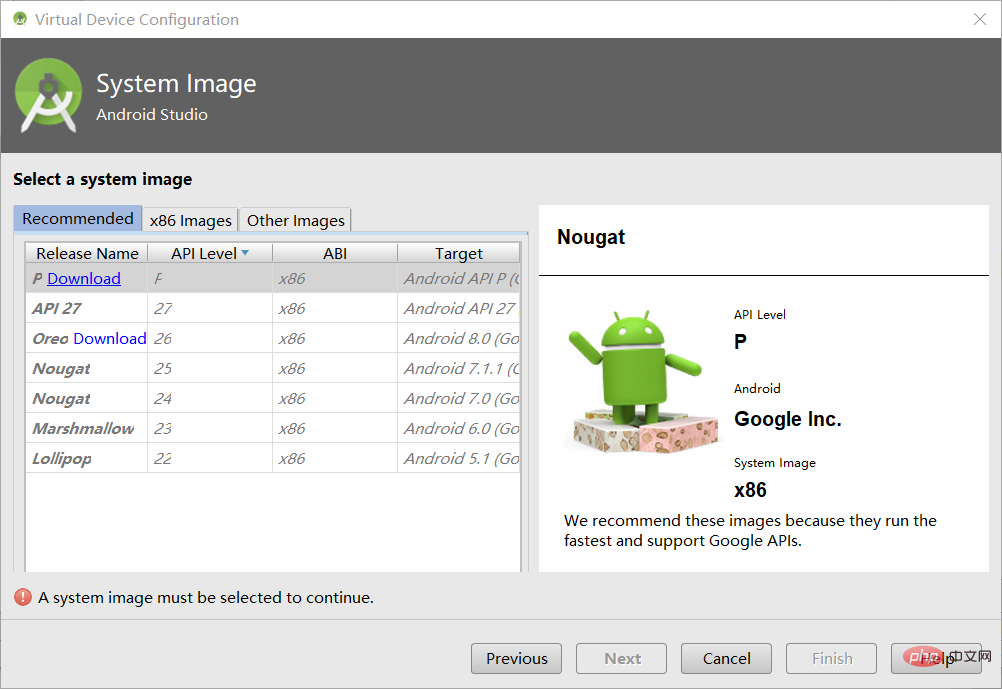Viewport: 1002px width, 689px height.
Task: Click the Next button
Action: (x=621, y=658)
